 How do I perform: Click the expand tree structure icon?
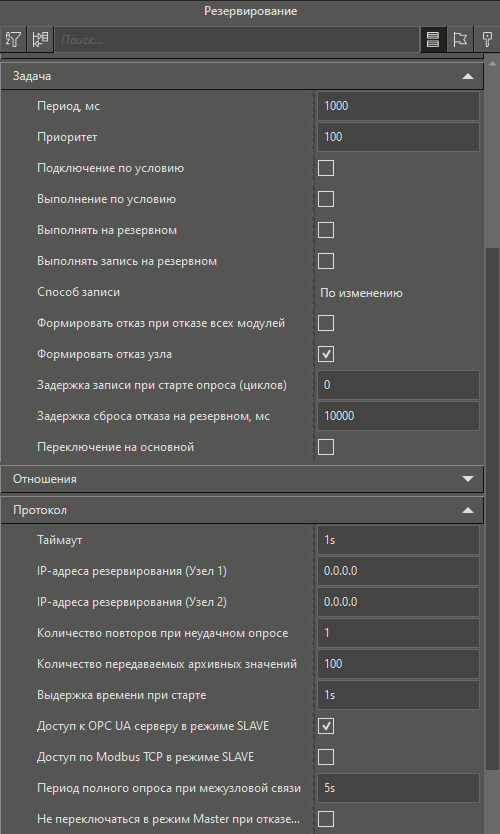(x=40, y=39)
